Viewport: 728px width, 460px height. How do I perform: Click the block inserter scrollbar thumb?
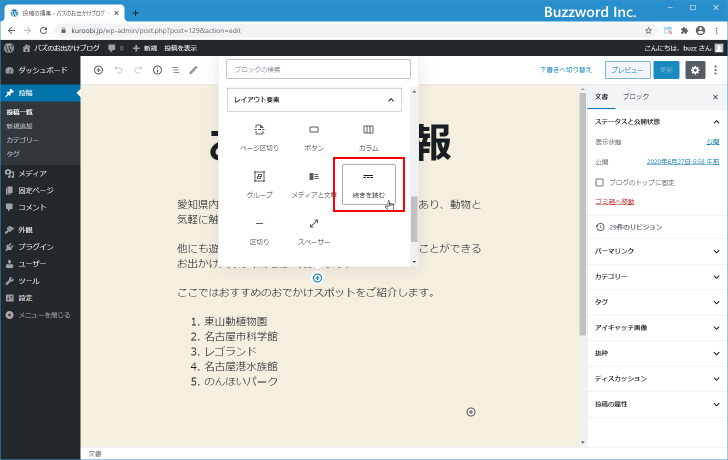pyautogui.click(x=414, y=219)
